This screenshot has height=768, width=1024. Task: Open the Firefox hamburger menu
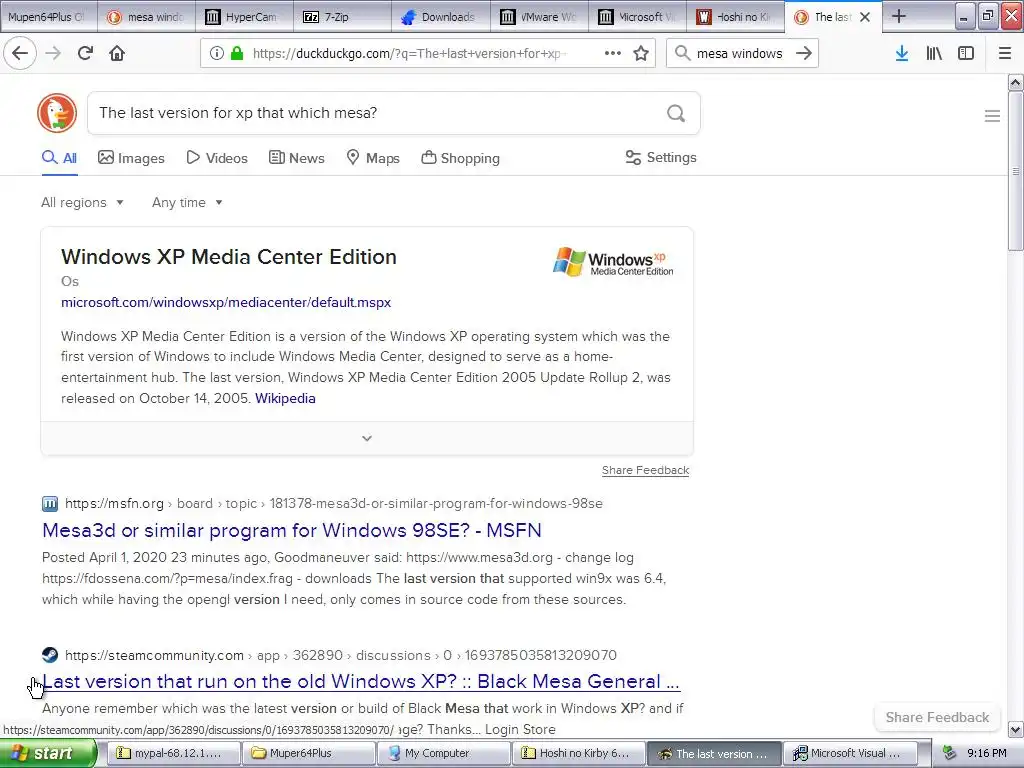1005,53
